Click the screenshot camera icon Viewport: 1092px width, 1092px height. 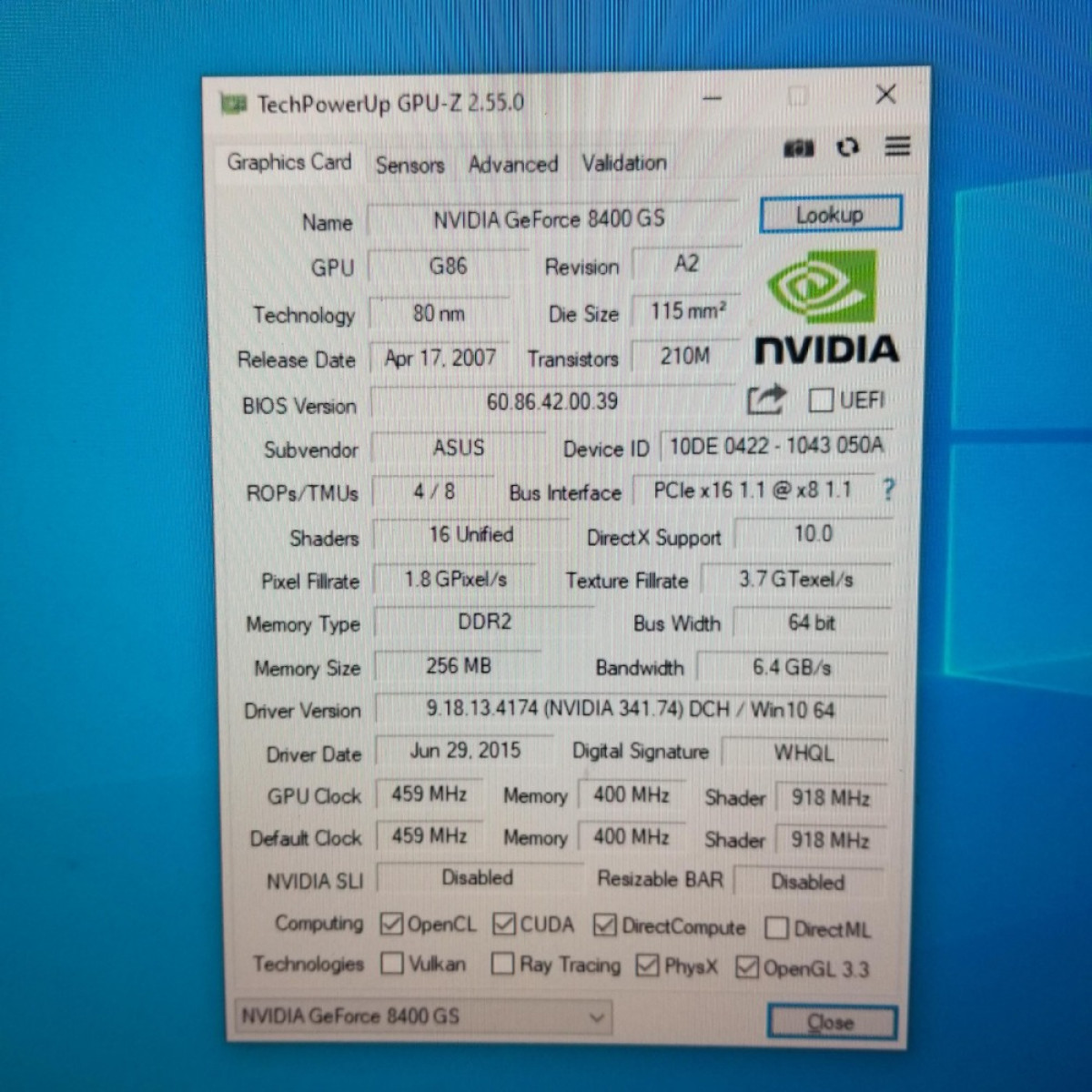point(798,147)
